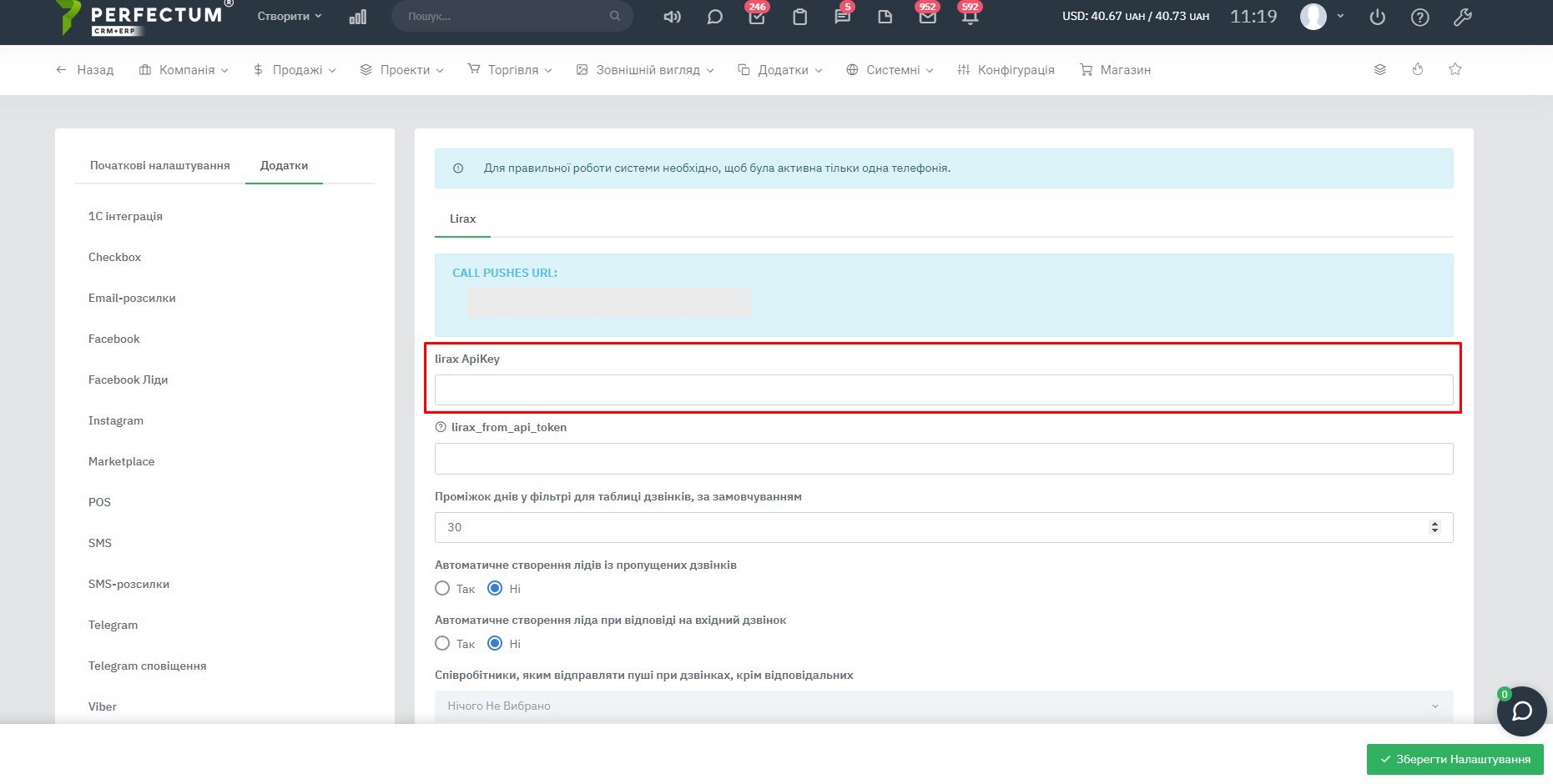Click the megaphone announcements icon

click(x=672, y=17)
